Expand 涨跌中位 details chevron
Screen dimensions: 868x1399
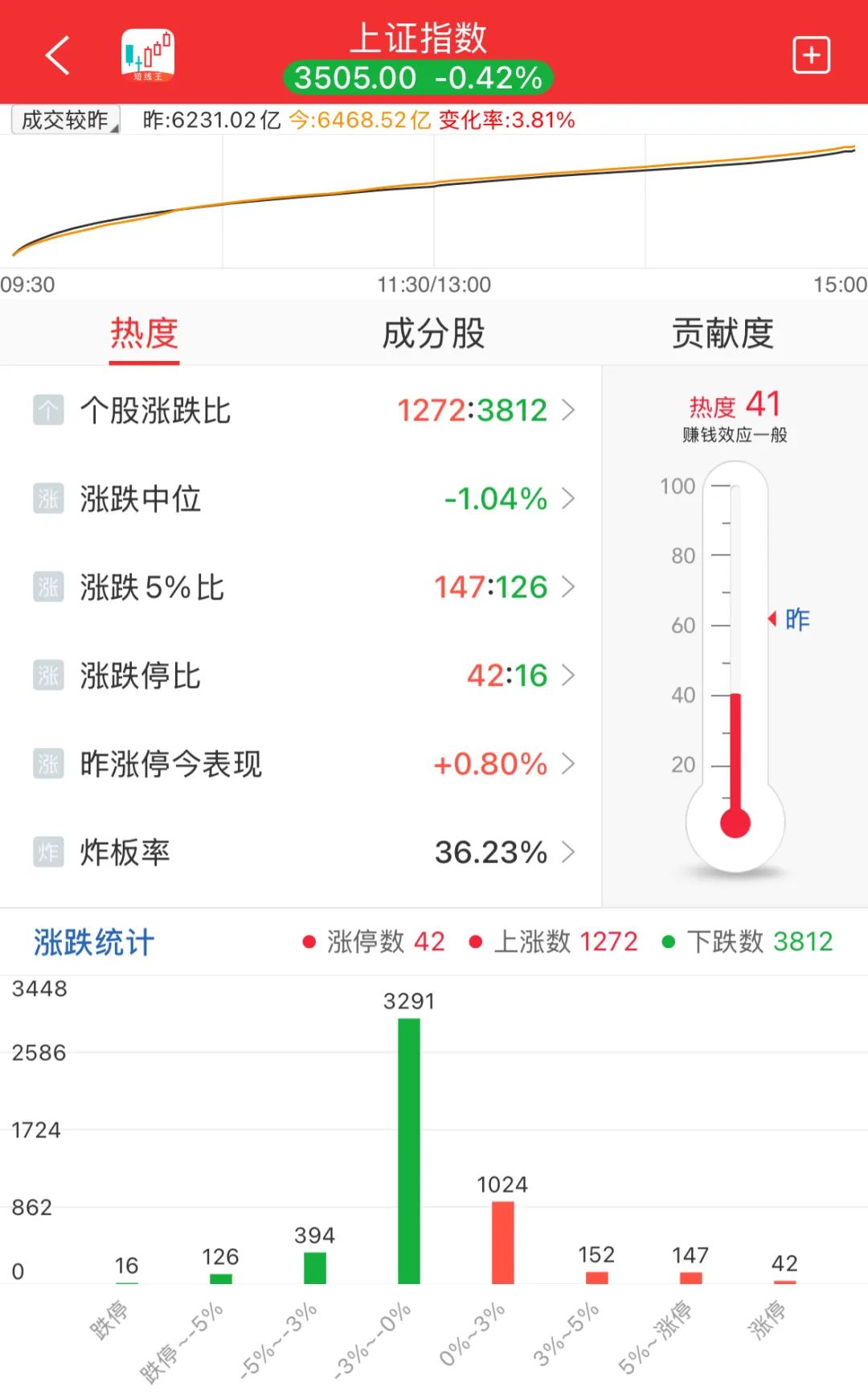pos(568,498)
